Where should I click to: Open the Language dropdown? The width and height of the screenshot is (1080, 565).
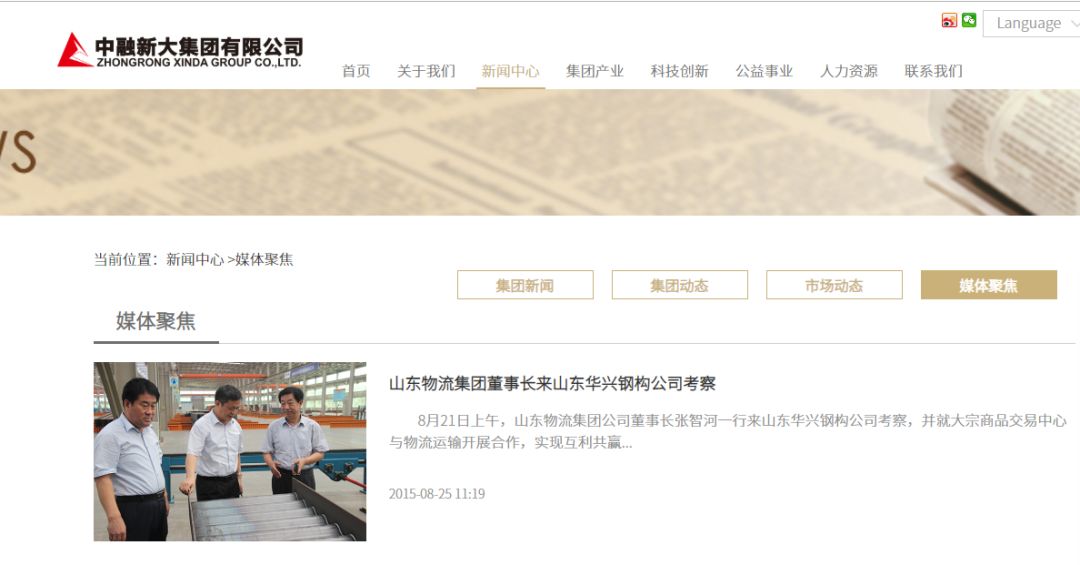pos(1031,23)
